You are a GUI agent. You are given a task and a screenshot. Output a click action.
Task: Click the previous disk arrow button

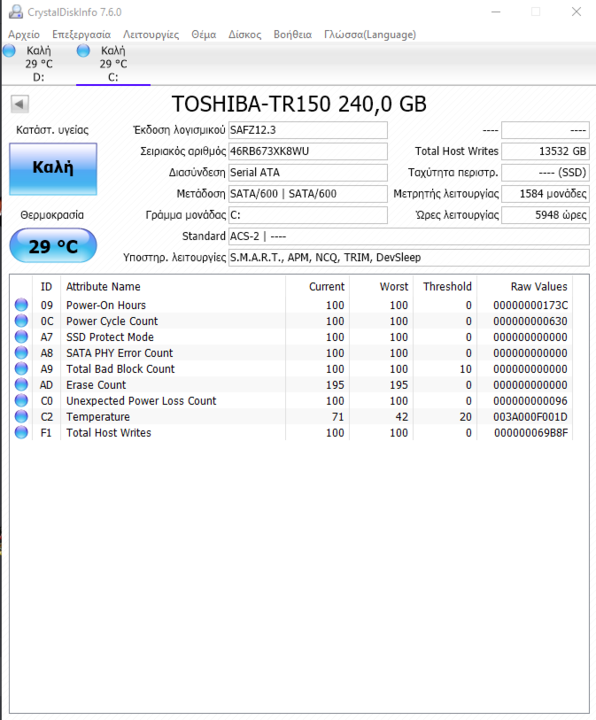20,104
